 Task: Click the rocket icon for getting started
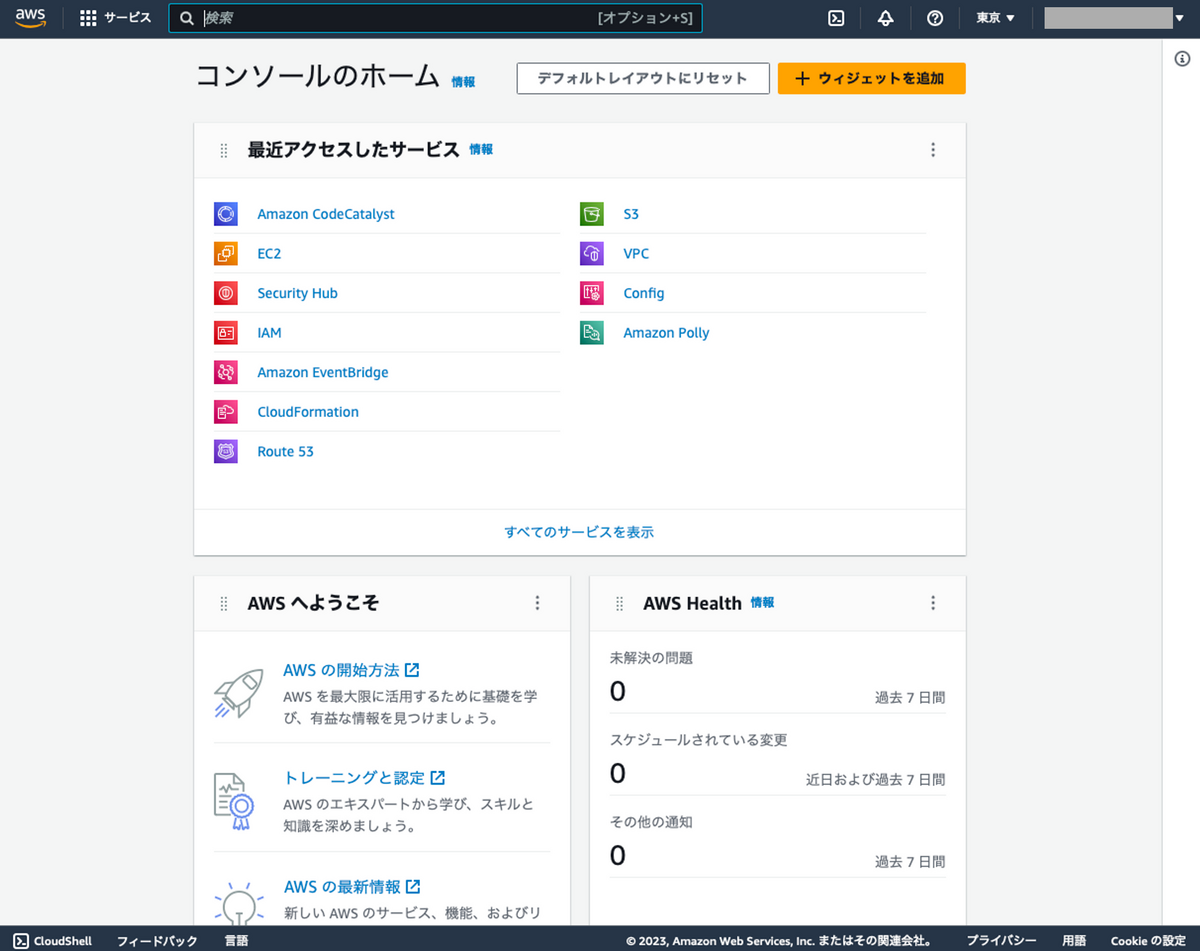click(x=238, y=692)
